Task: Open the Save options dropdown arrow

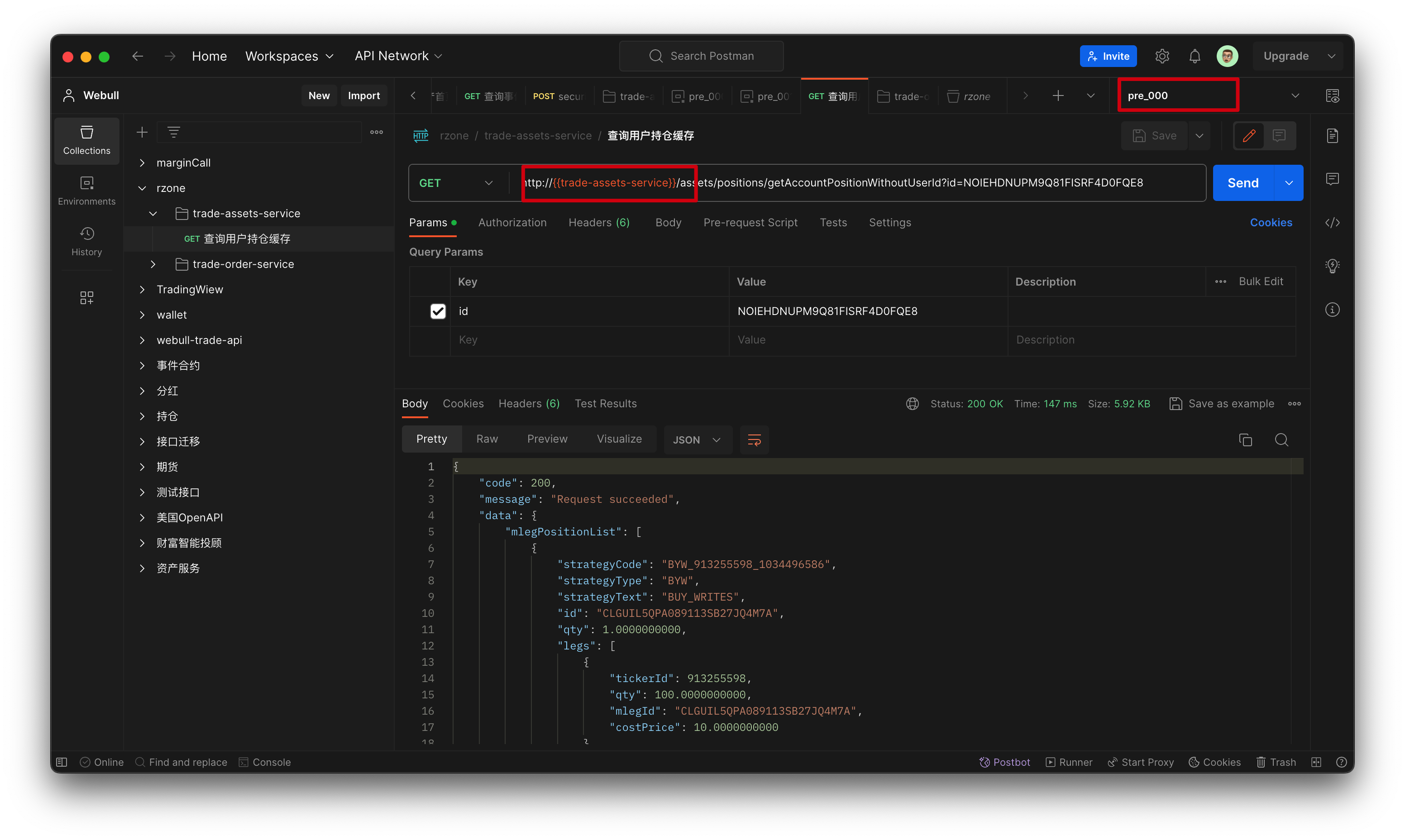Action: click(x=1199, y=136)
